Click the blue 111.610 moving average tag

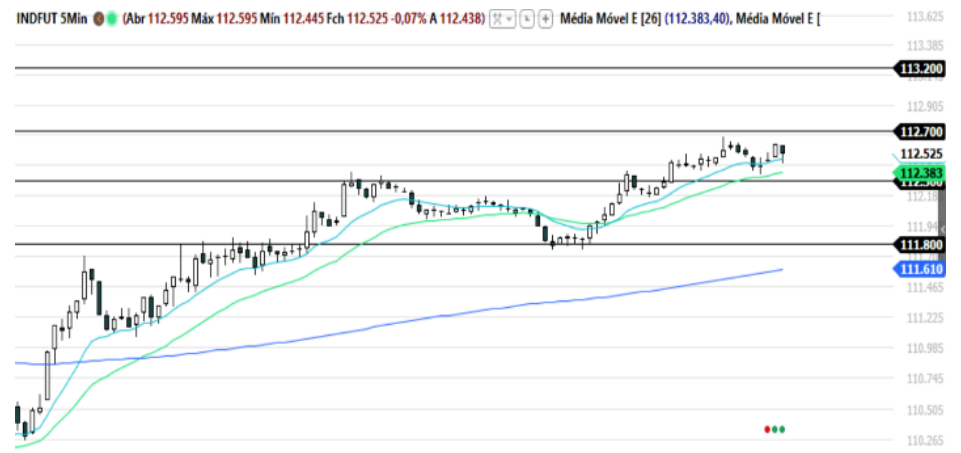point(920,270)
